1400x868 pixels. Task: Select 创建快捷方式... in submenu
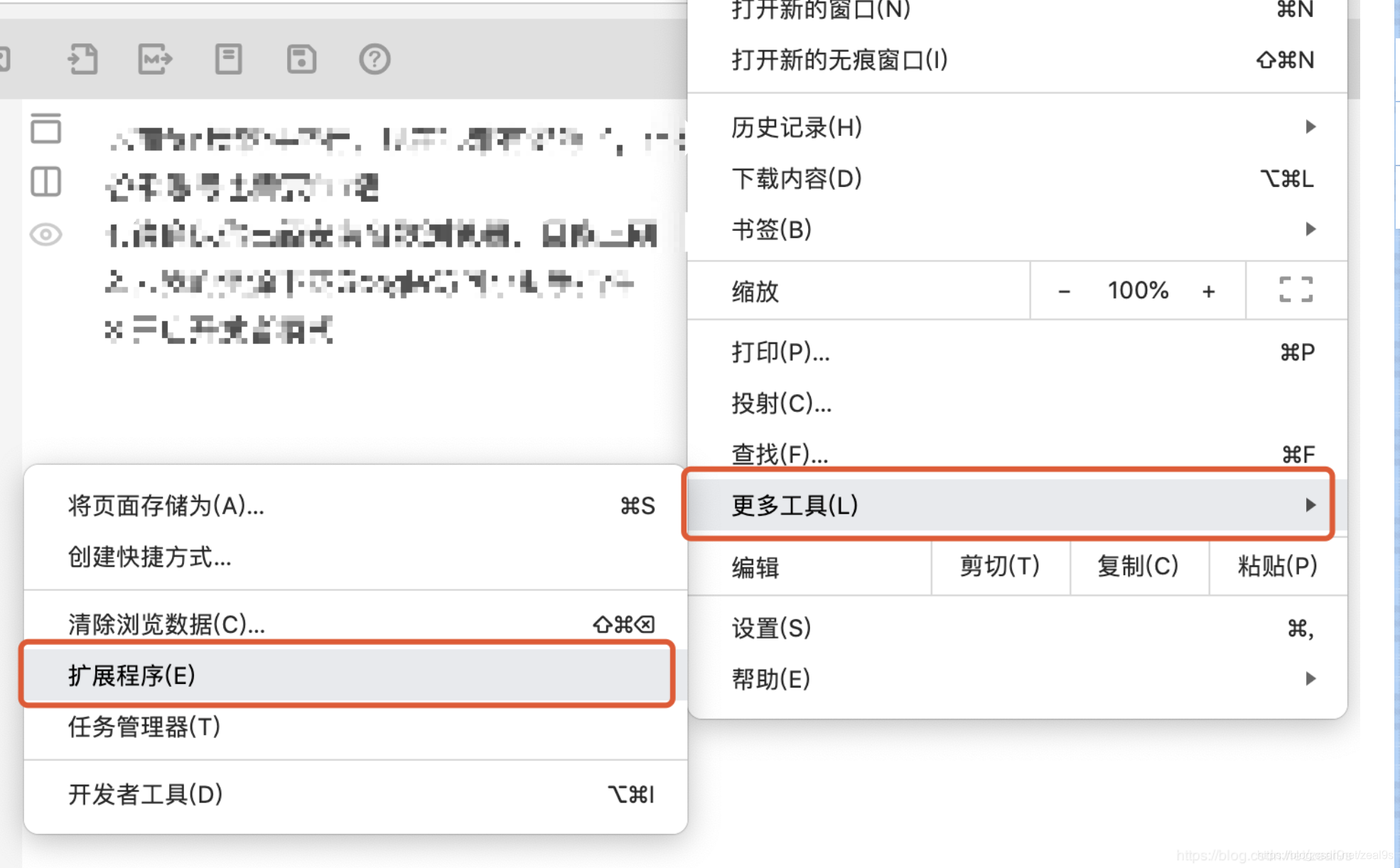(x=355, y=557)
